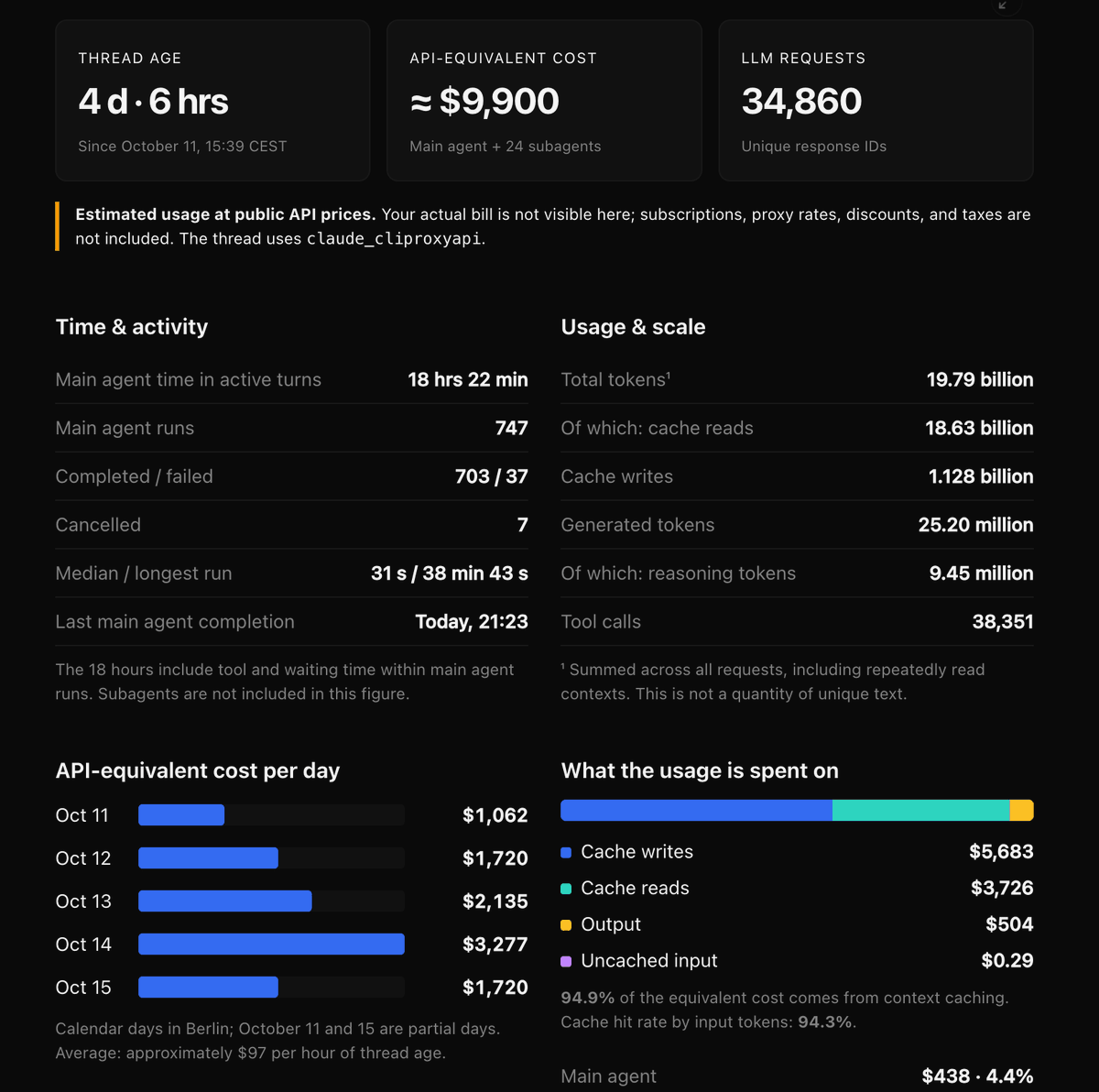
Task: Click the '18 hrs 22 min' value
Action: pyautogui.click(x=468, y=380)
